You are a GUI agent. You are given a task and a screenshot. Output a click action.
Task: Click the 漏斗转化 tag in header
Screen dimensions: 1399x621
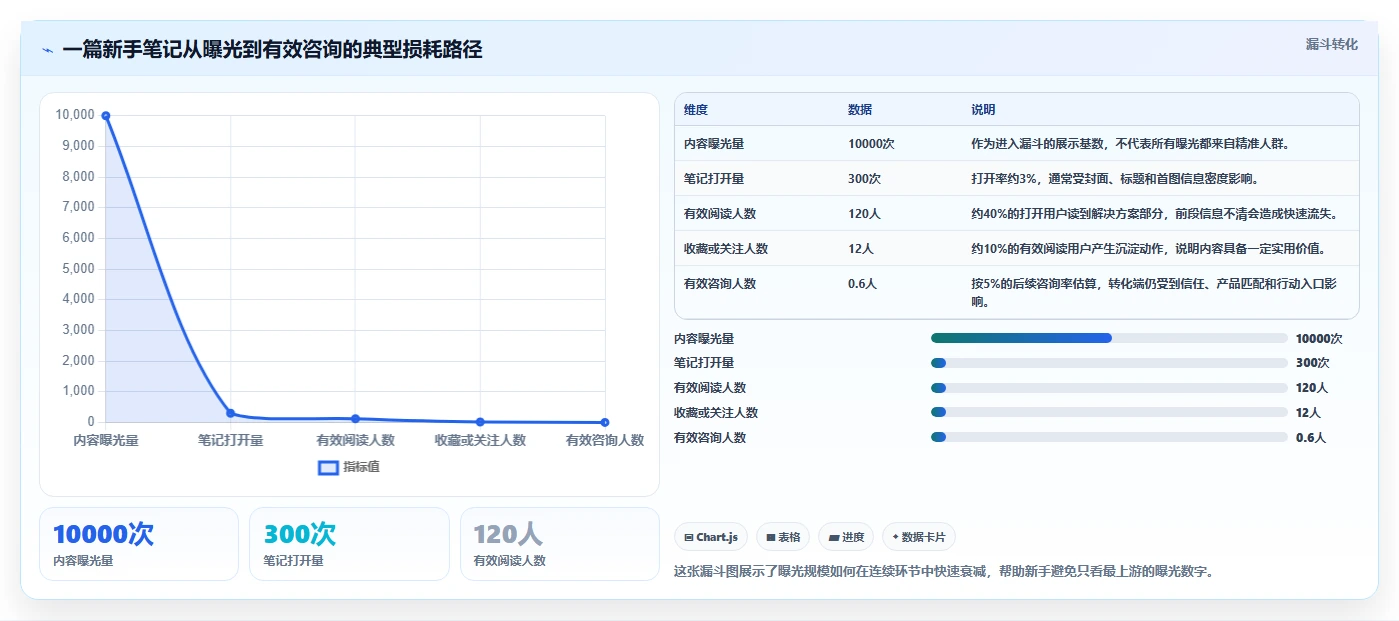[x=1331, y=44]
